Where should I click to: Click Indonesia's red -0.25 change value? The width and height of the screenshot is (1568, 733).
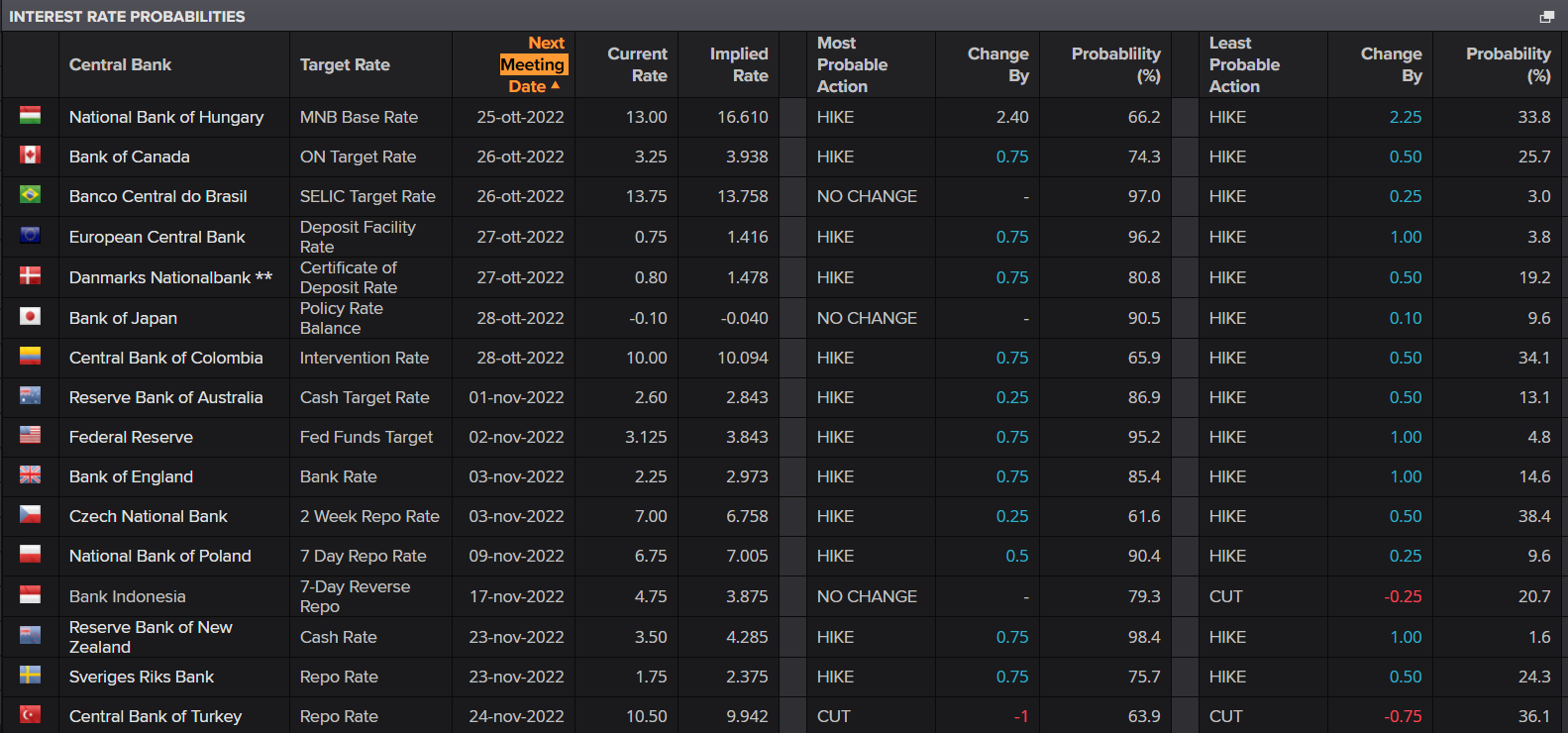click(1403, 596)
